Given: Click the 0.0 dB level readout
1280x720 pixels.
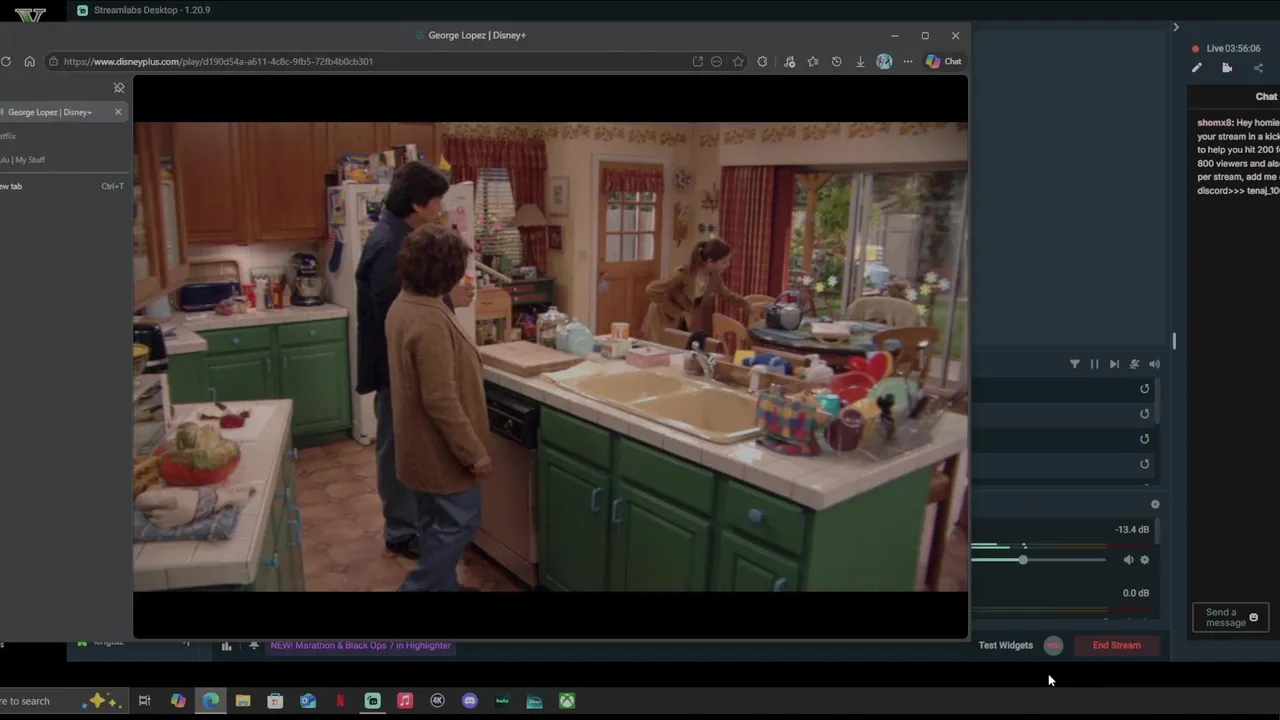Looking at the screenshot, I should coord(1136,593).
